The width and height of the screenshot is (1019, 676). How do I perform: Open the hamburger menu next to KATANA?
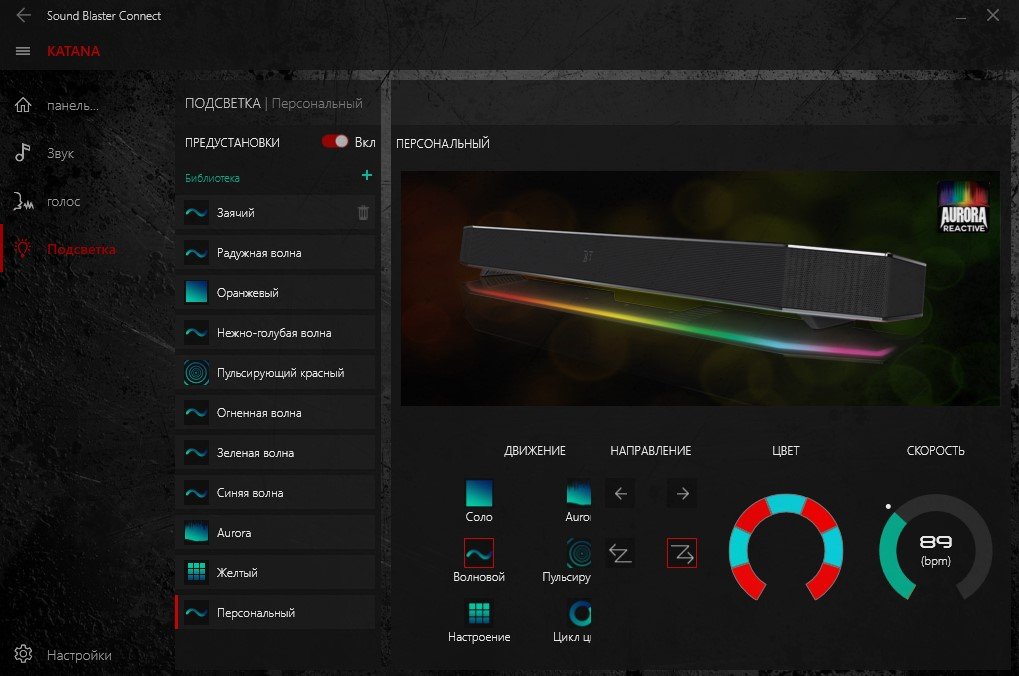coord(23,51)
